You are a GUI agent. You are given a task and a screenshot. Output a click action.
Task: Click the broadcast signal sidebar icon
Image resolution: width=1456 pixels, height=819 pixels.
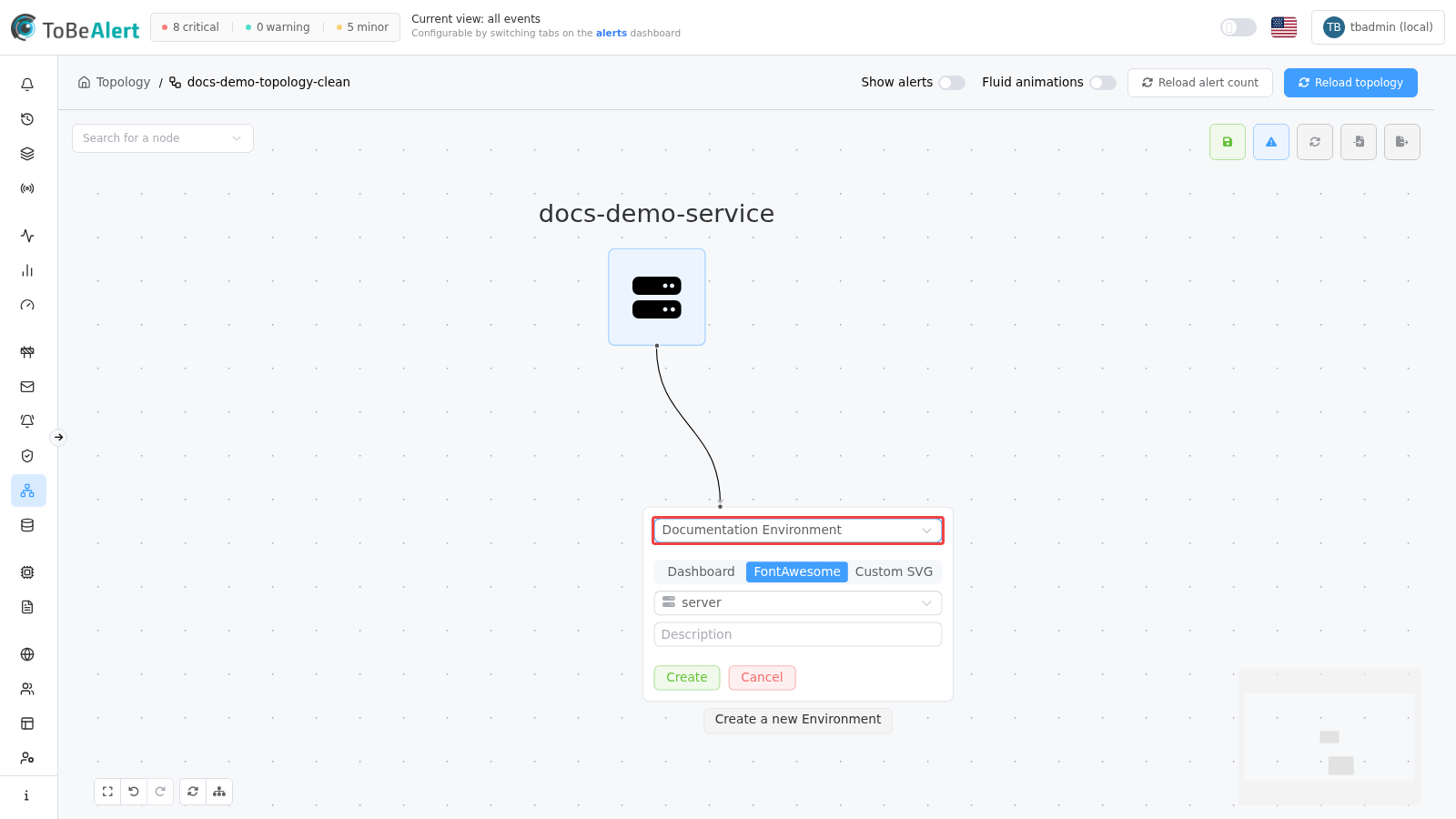[x=27, y=188]
